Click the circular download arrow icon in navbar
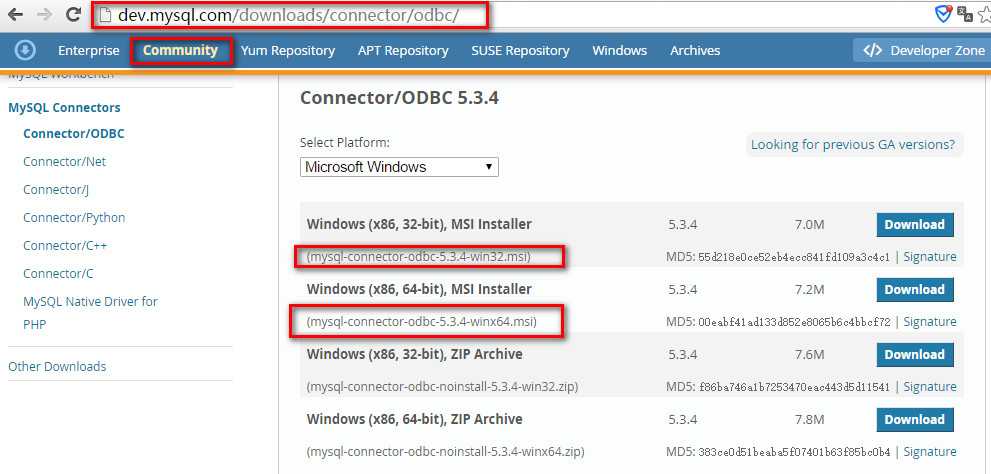The height and width of the screenshot is (474, 991). point(25,51)
